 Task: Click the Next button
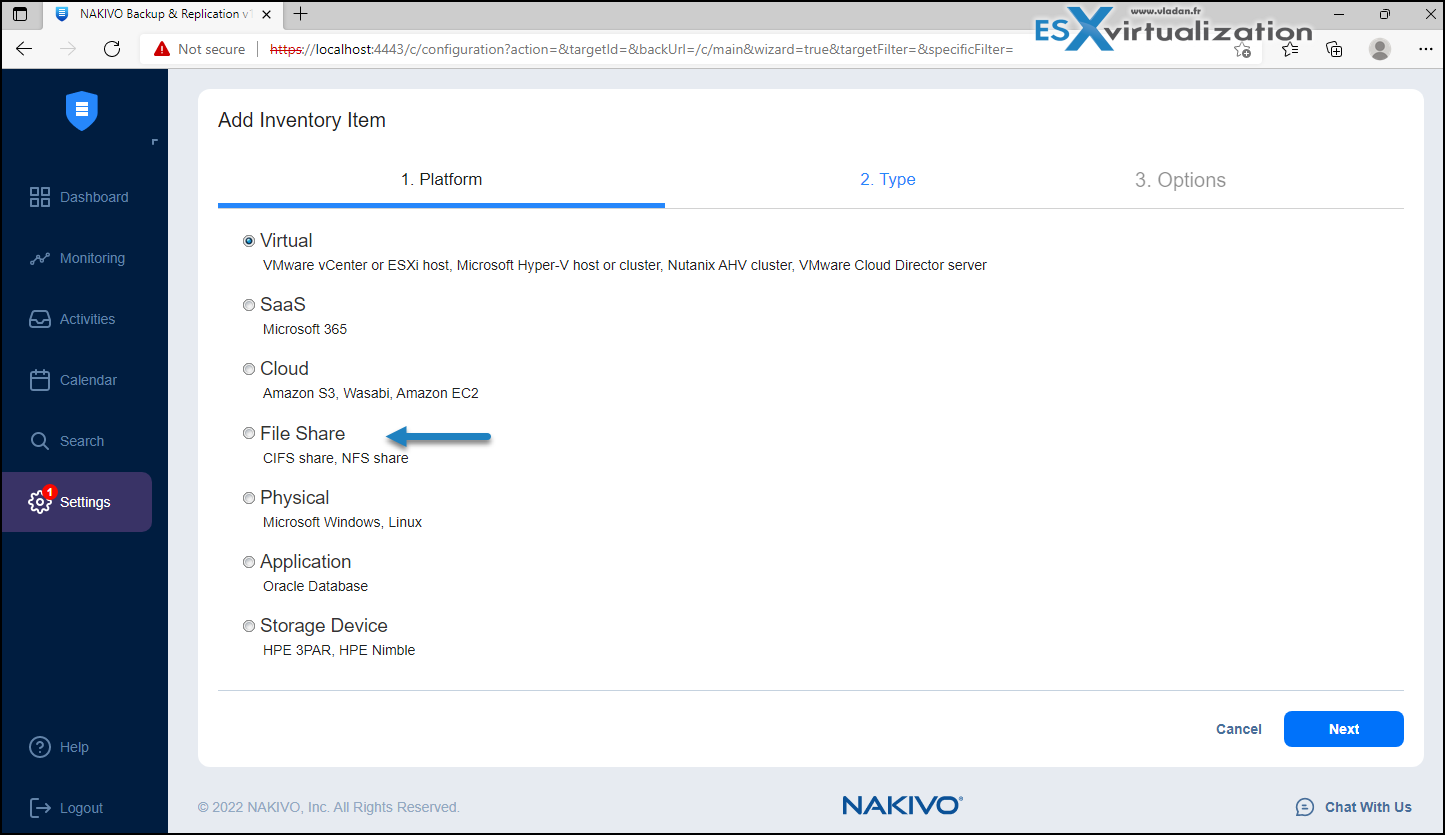[1343, 729]
